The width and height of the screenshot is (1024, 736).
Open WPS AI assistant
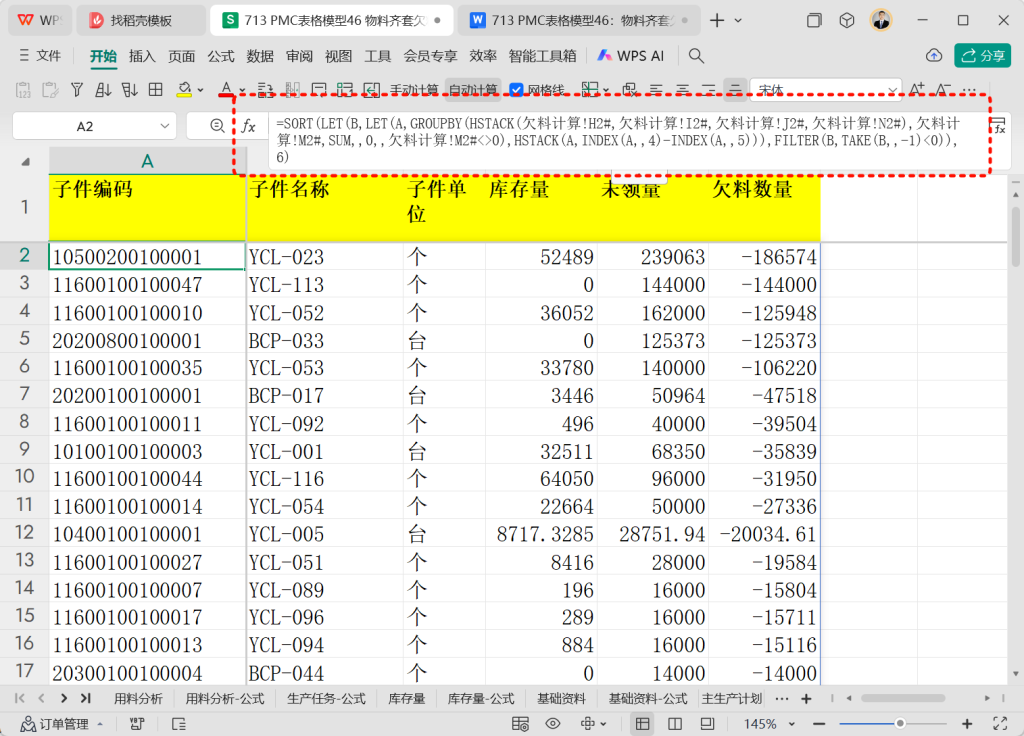[x=630, y=56]
